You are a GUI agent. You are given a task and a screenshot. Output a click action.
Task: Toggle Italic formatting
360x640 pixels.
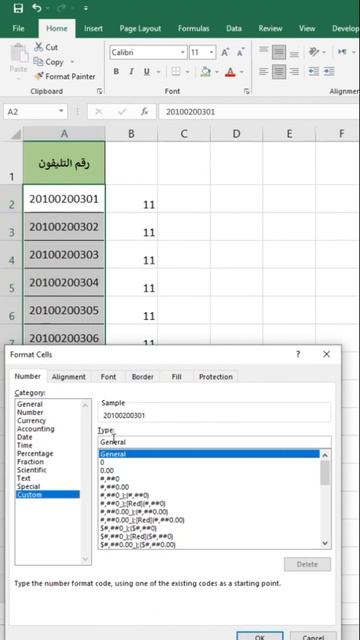(131, 72)
